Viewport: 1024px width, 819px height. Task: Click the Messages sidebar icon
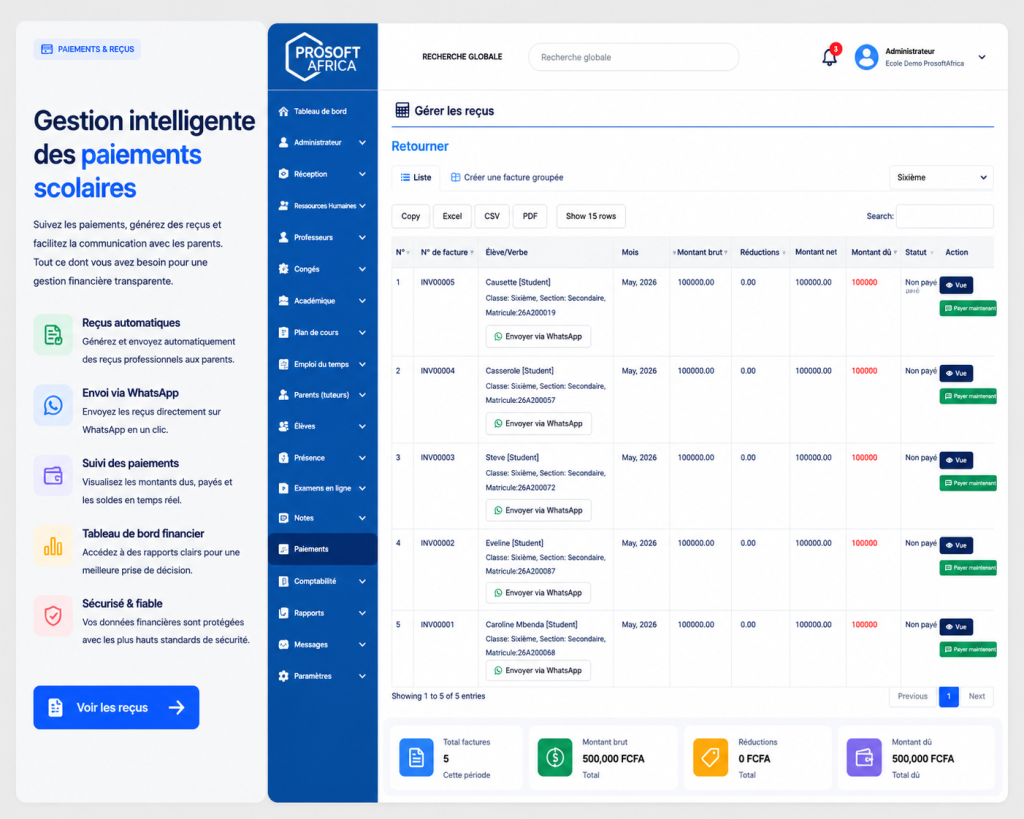click(x=283, y=644)
